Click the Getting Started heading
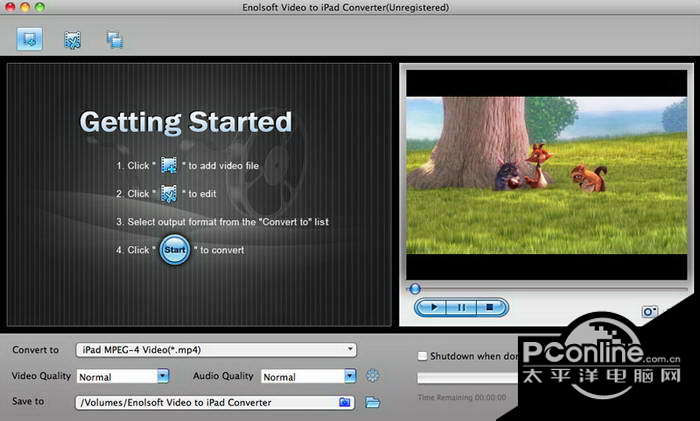This screenshot has width=700, height=421. (186, 122)
